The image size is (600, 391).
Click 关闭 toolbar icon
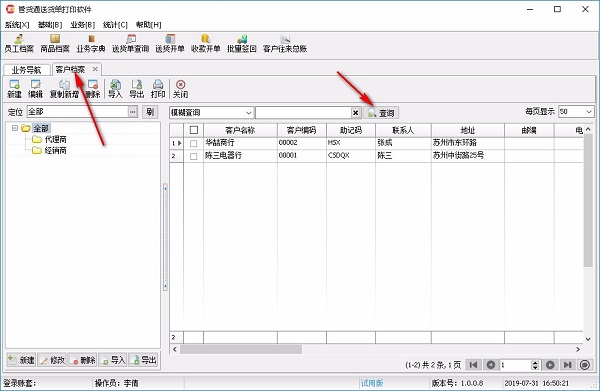click(180, 89)
